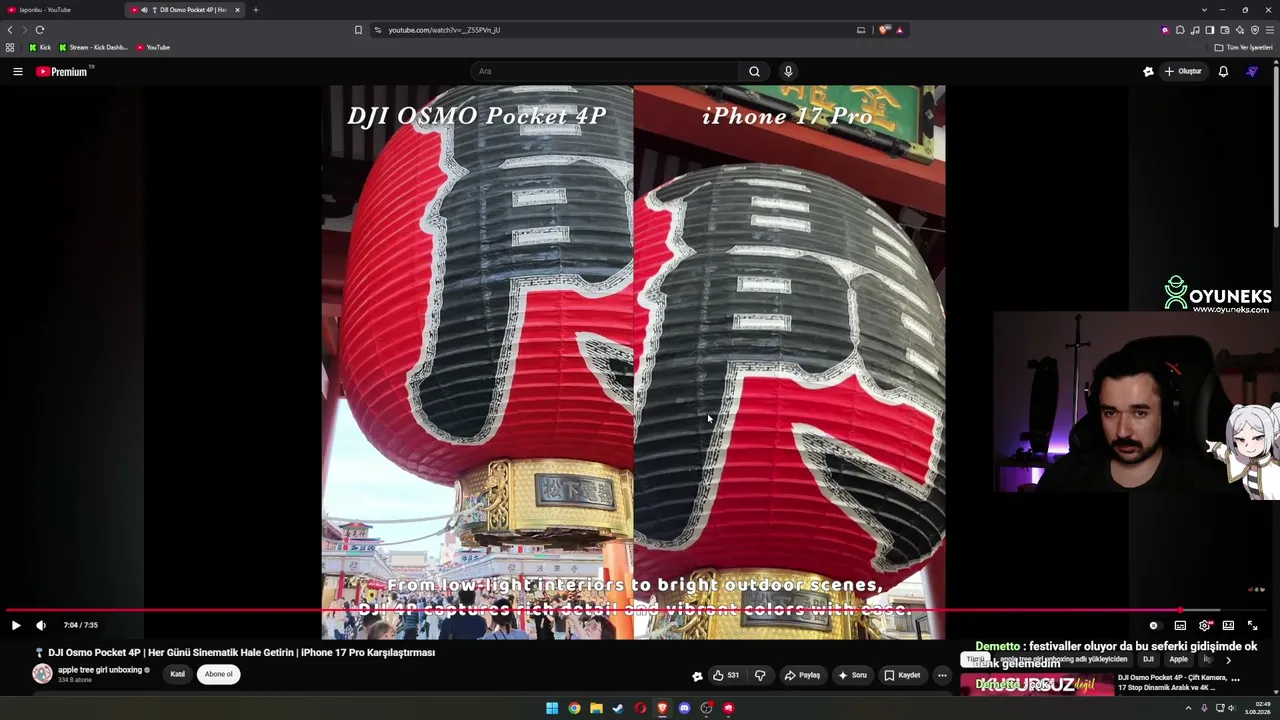Open the Tüm Yer İşaretleri folder
The width and height of the screenshot is (1280, 720).
tap(1244, 47)
